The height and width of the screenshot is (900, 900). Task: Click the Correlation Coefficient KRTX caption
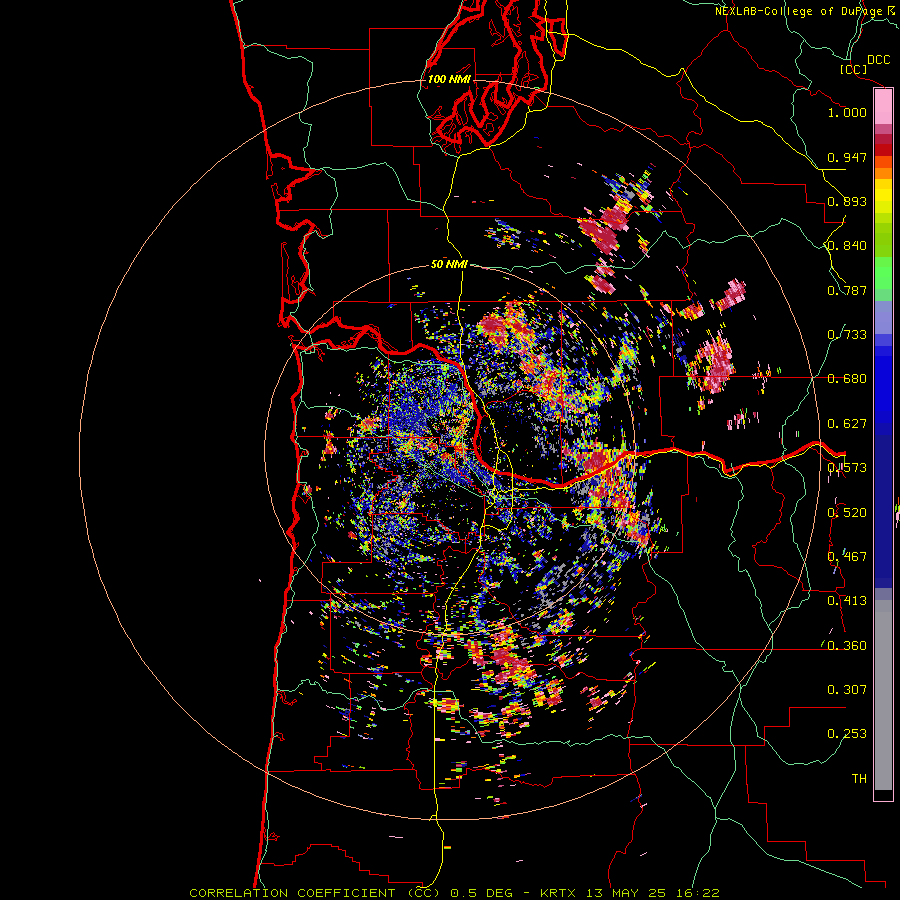(x=454, y=893)
